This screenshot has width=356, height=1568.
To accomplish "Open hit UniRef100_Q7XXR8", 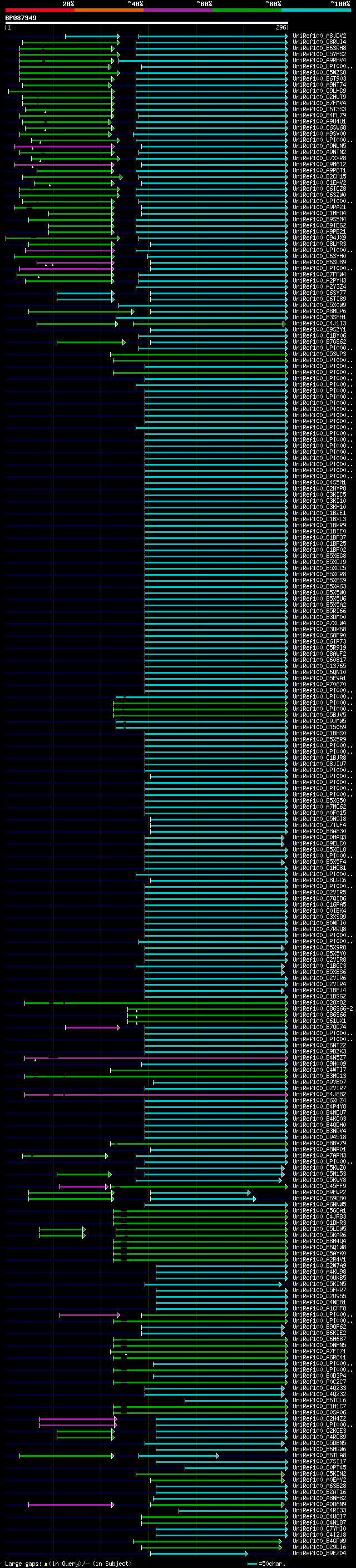I will point(319,159).
